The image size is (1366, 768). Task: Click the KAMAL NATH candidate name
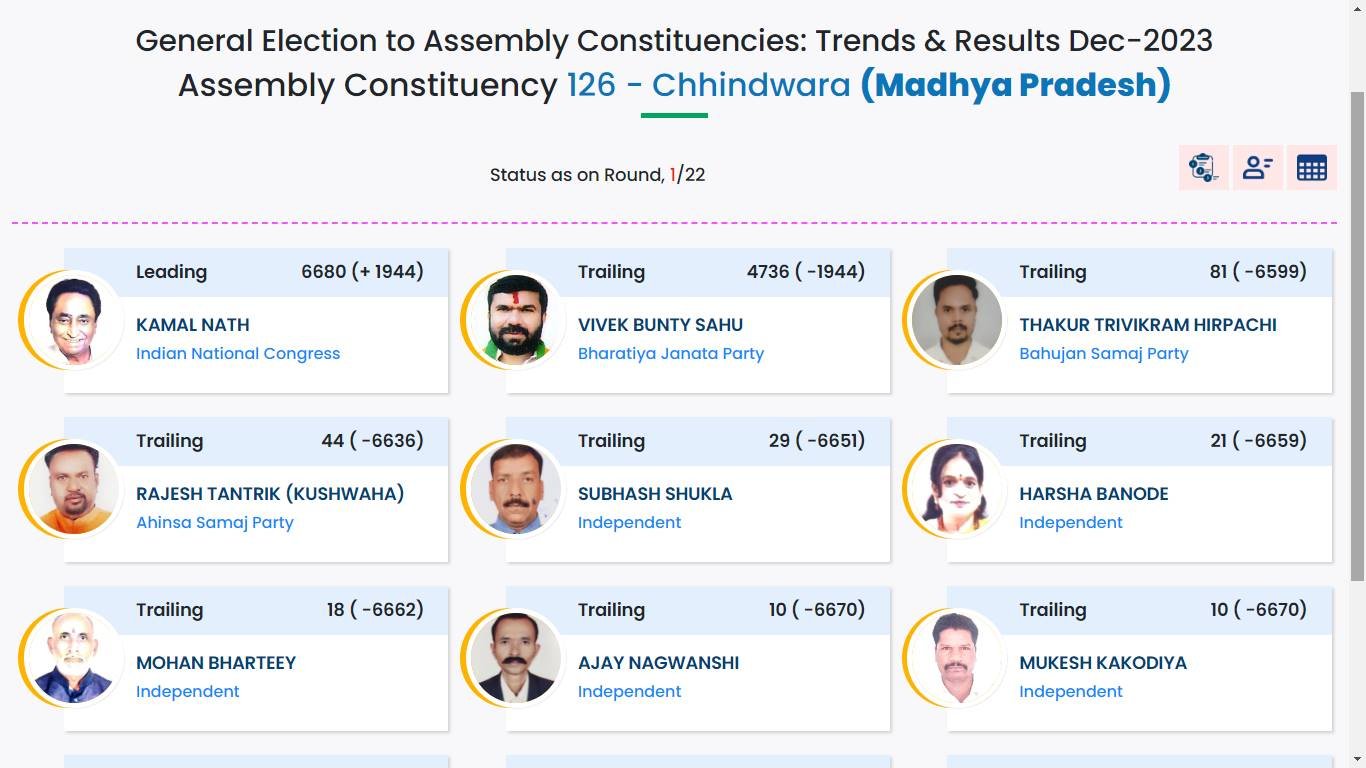click(x=193, y=325)
